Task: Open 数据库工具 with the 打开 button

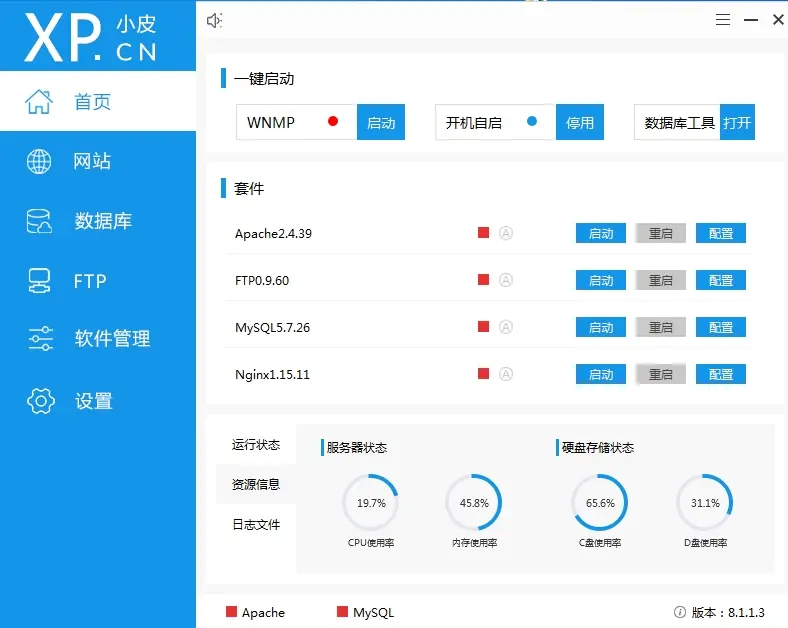Action: point(737,122)
